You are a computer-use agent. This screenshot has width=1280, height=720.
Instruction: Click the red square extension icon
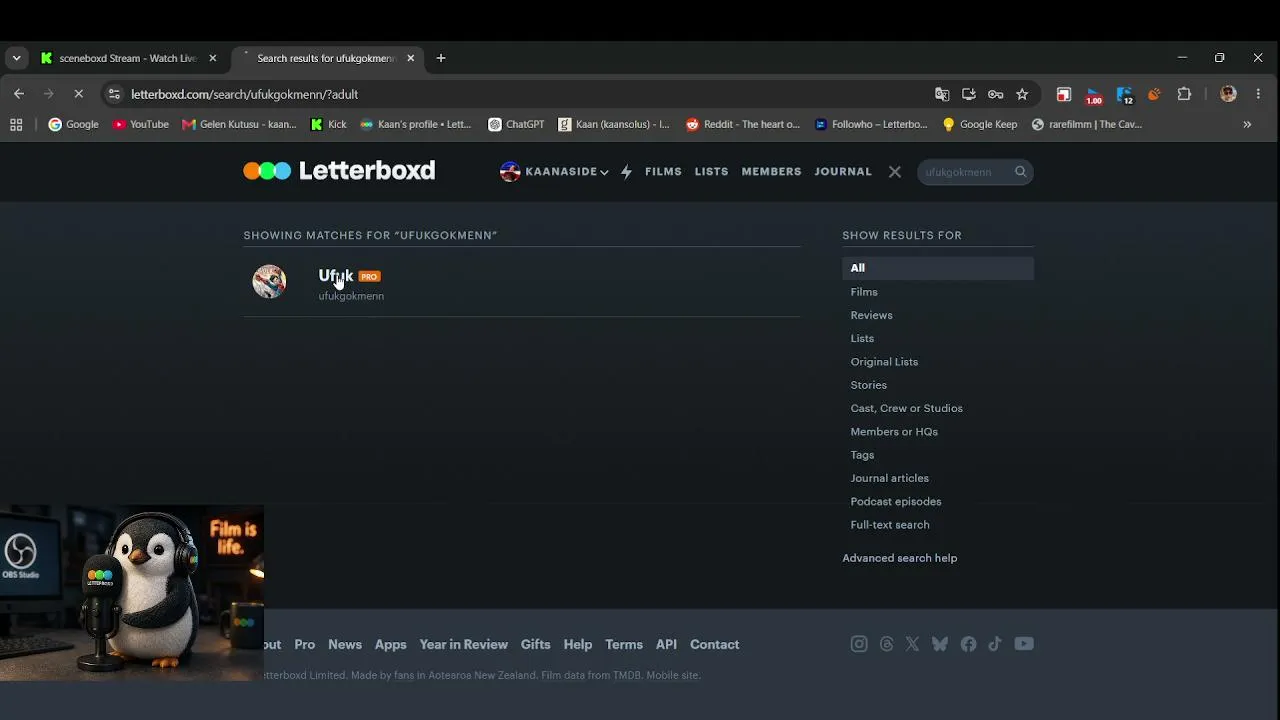click(1064, 94)
